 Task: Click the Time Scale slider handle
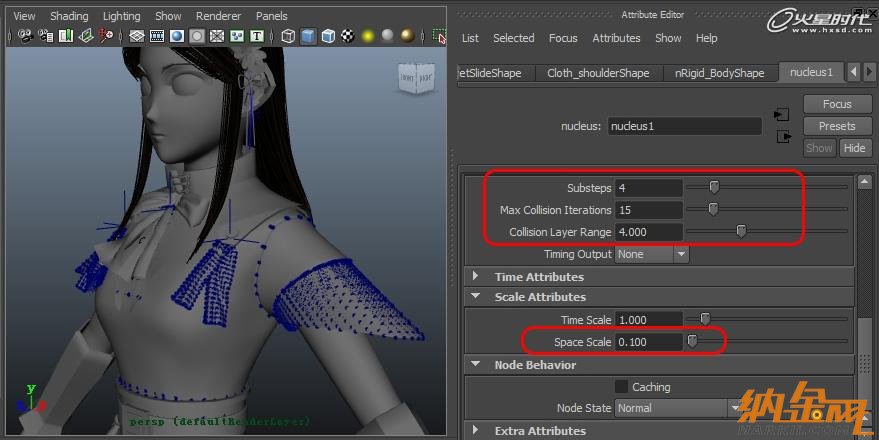click(x=705, y=319)
